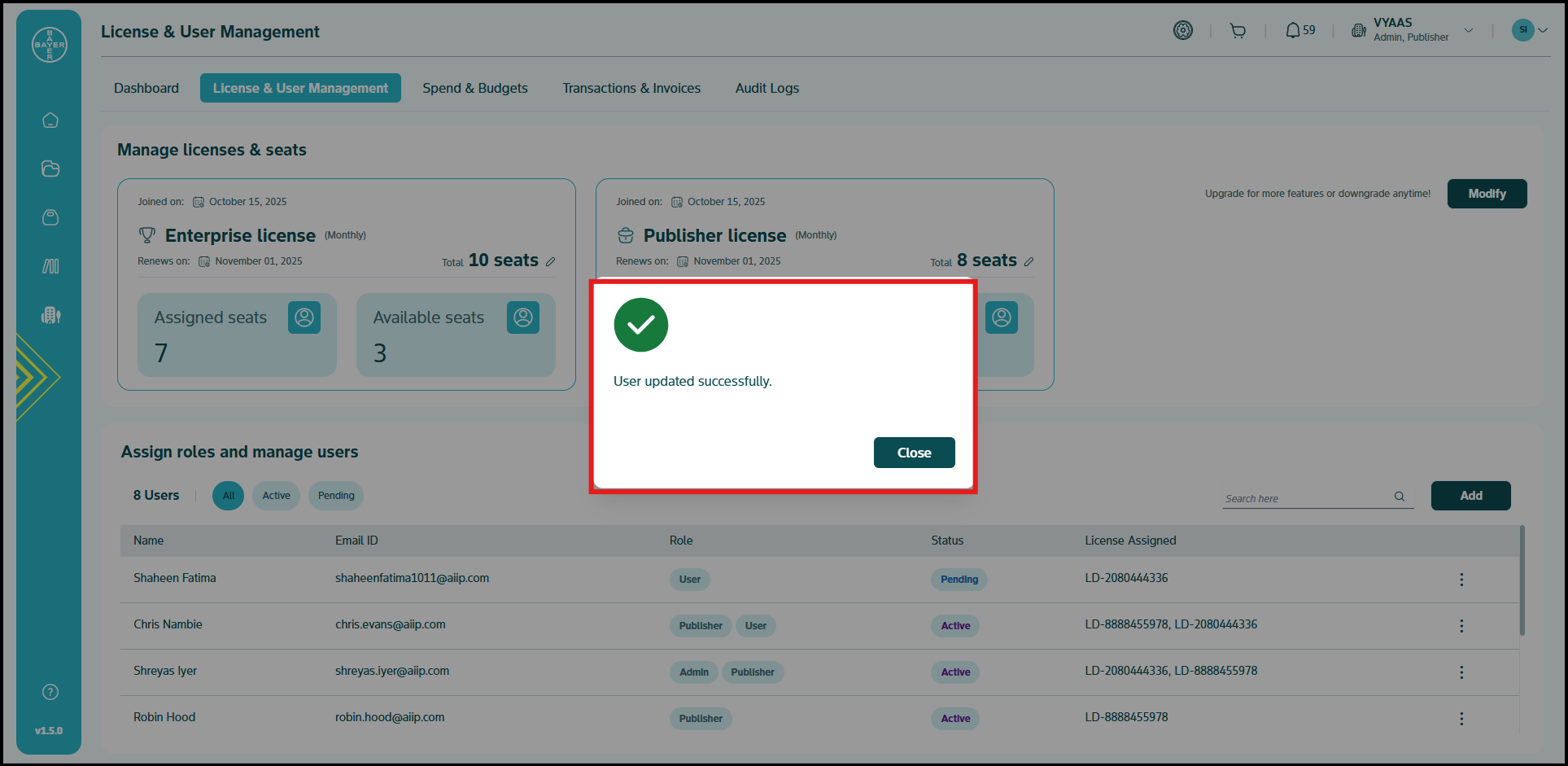Open the folder icon in sidebar
This screenshot has height=766, width=1568.
coord(50,169)
